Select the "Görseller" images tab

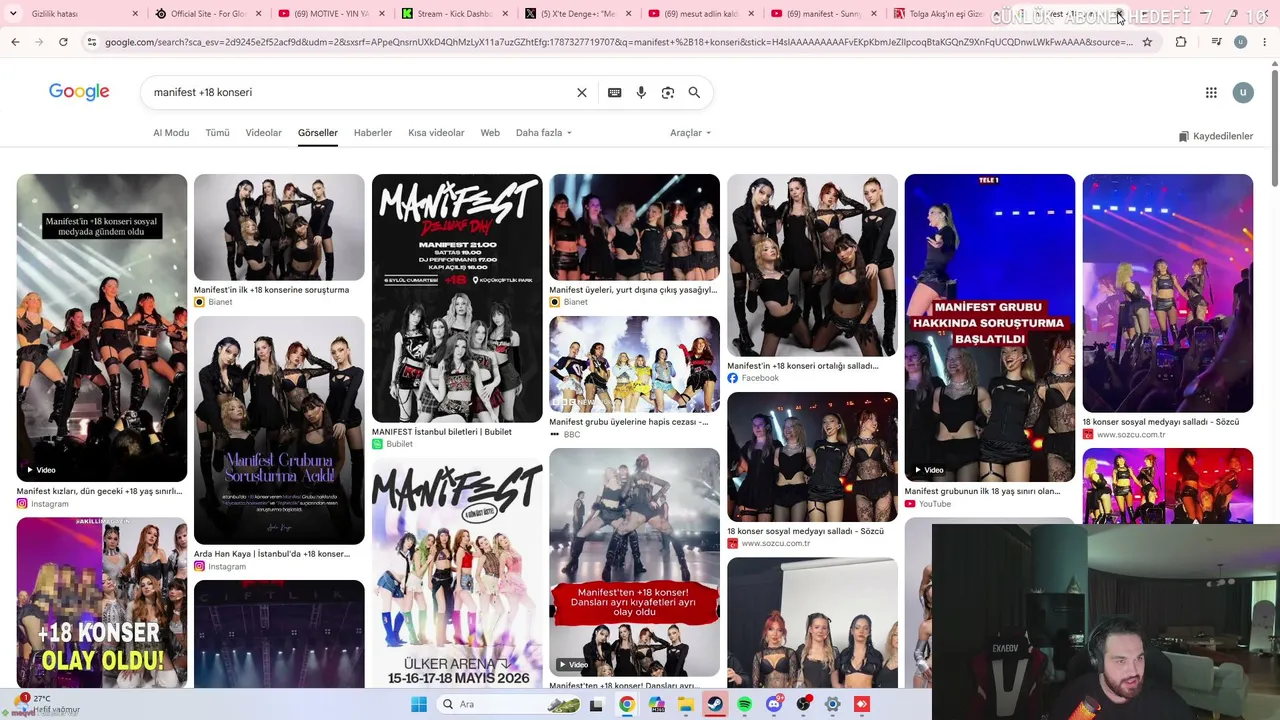click(318, 133)
